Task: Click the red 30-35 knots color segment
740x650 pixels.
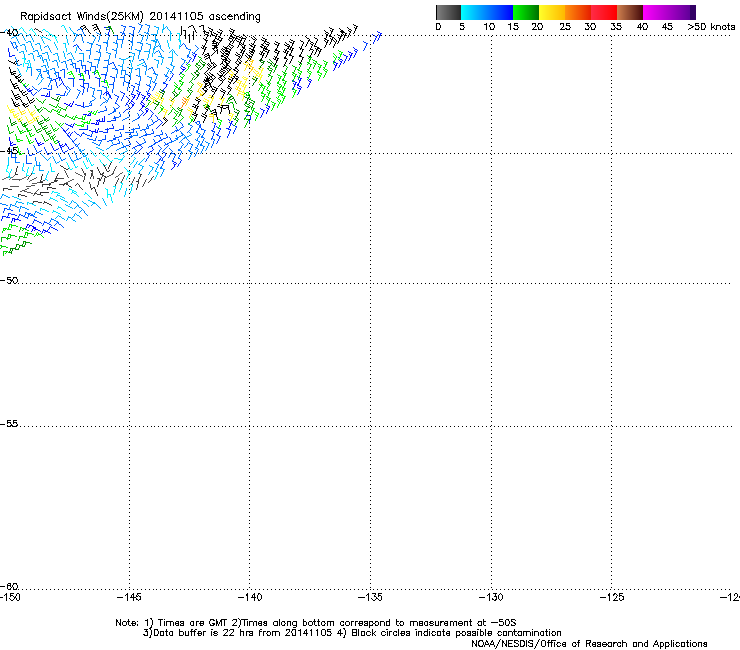Action: coord(604,12)
